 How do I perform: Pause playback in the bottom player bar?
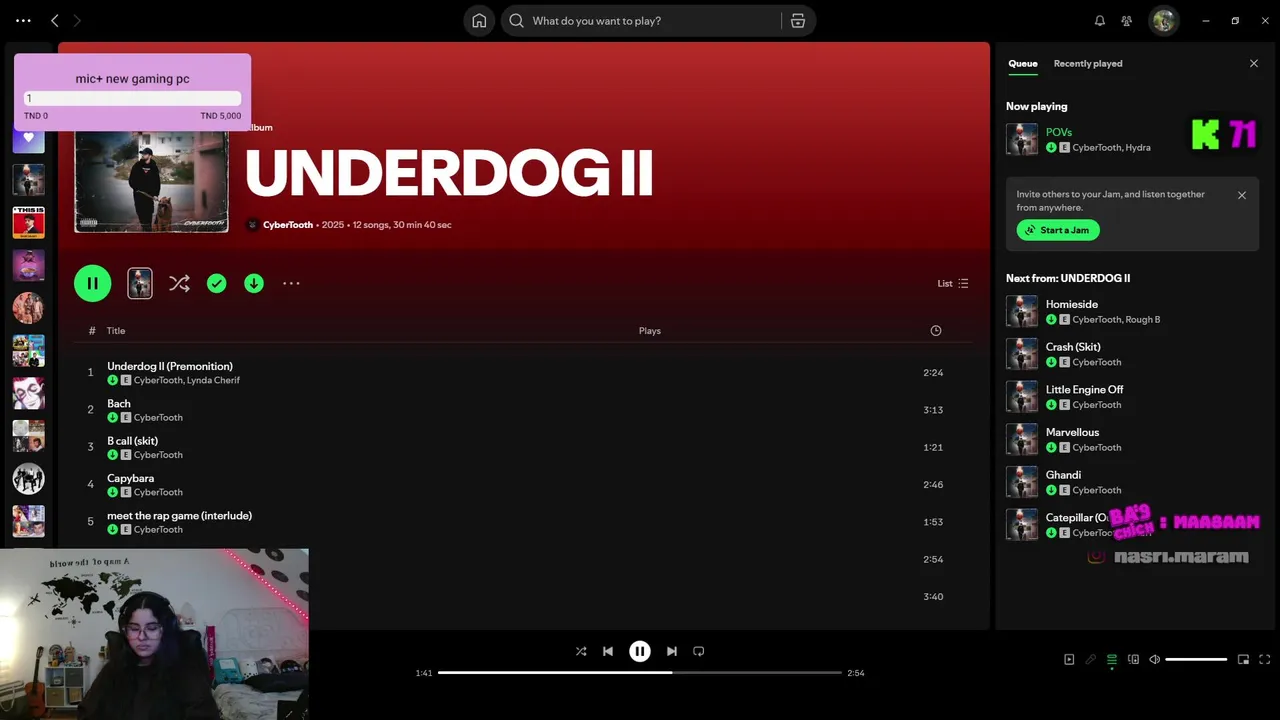click(640, 651)
